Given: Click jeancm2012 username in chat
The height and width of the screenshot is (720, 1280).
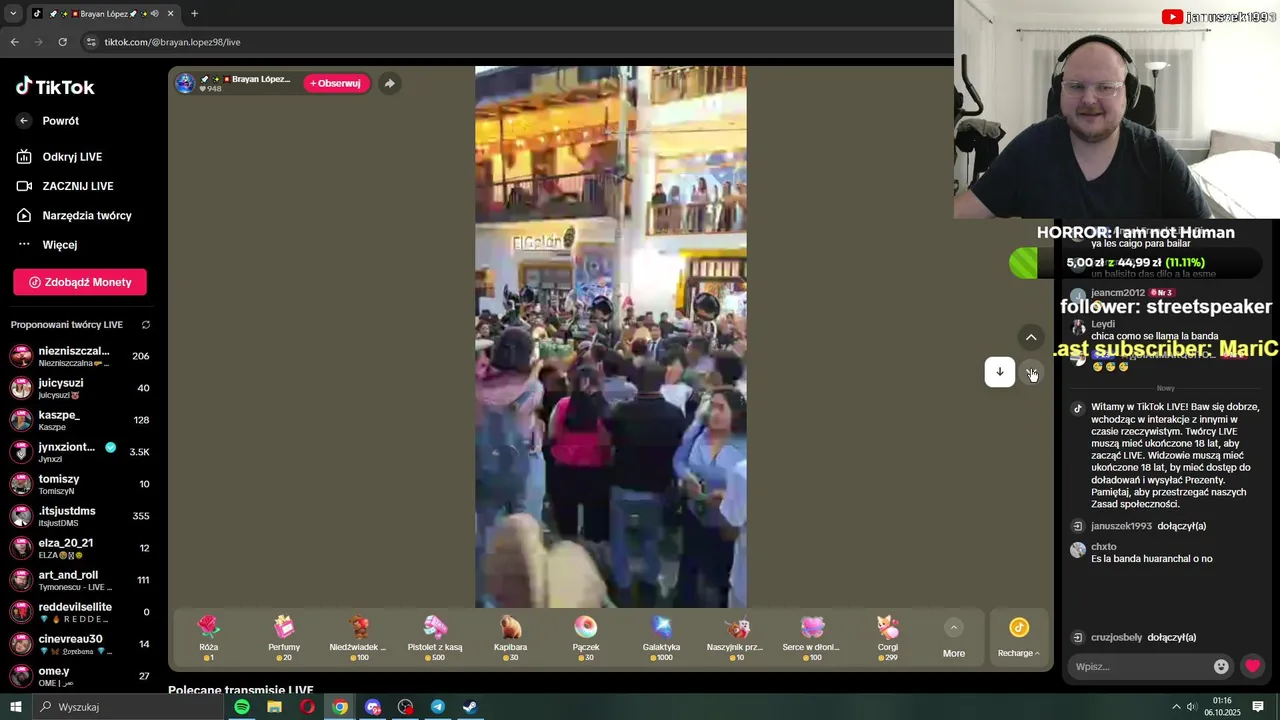Looking at the screenshot, I should [1118, 293].
